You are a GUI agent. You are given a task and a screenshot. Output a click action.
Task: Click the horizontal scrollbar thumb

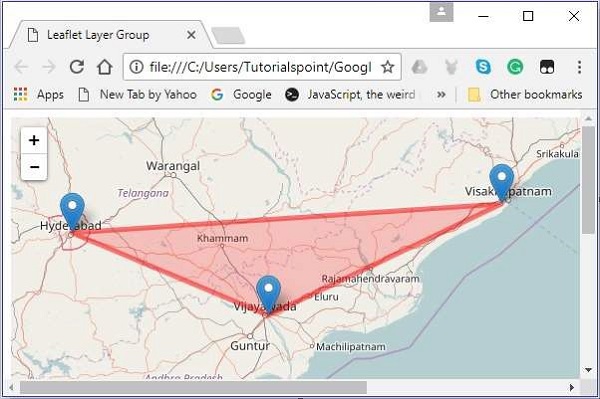click(193, 388)
